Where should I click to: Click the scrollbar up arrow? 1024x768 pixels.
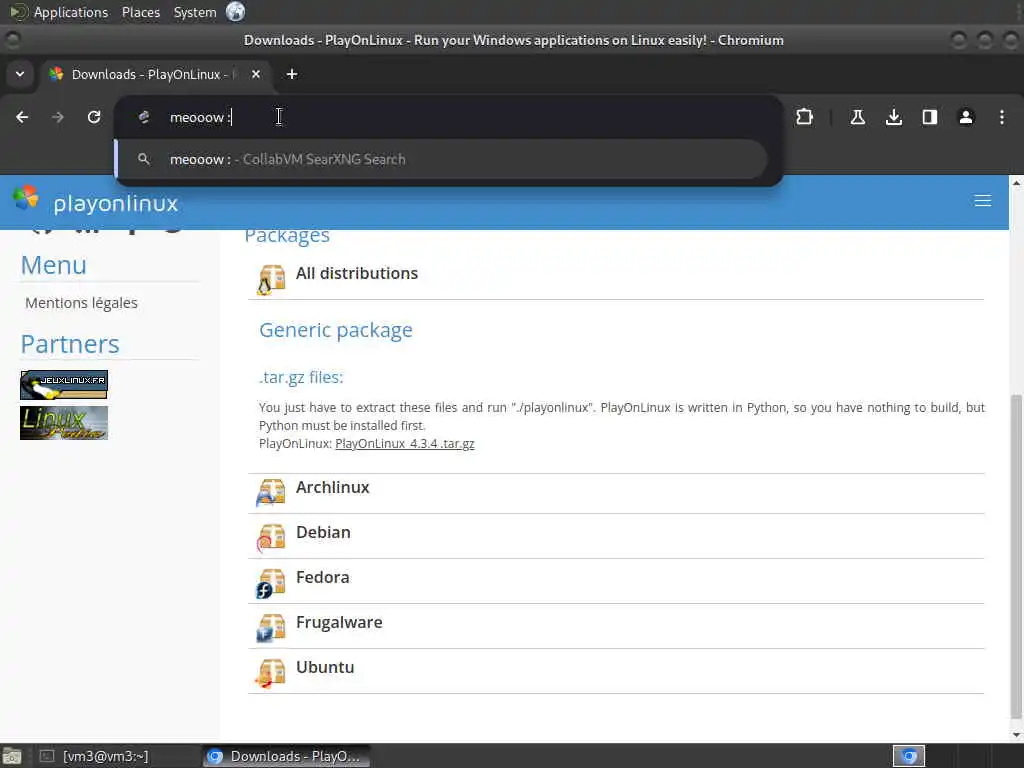click(1016, 183)
